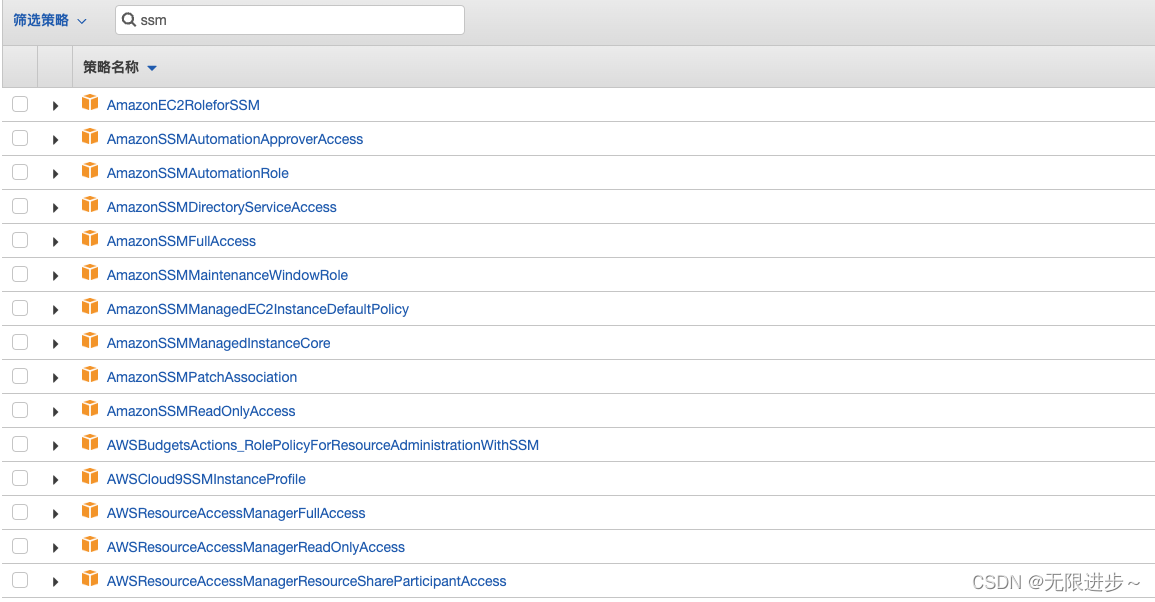Image resolution: width=1155 pixels, height=602 pixels.
Task: Tick the checkbox beside AmazonEC2RoleforSSM
Action: [x=19, y=103]
